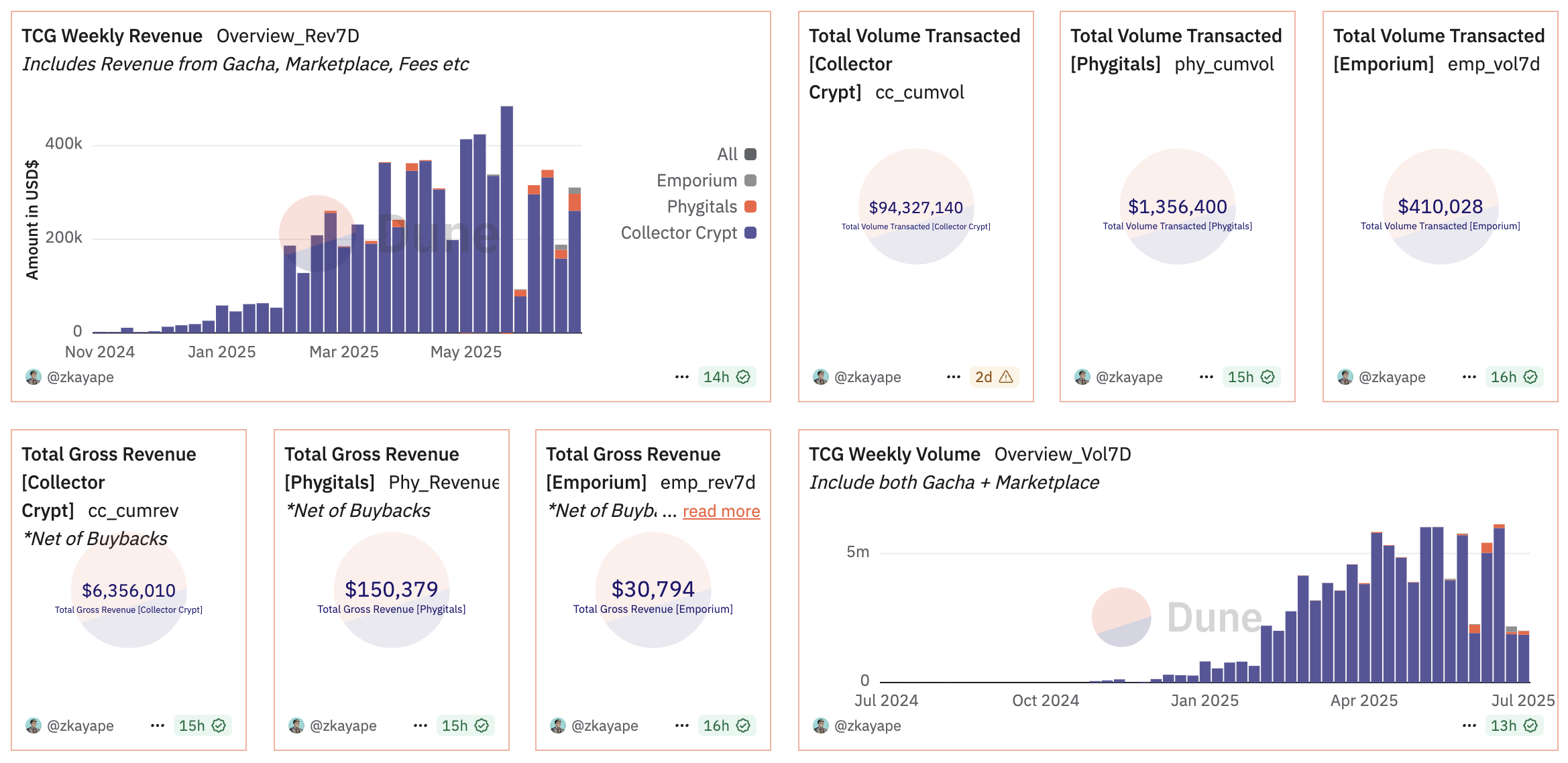Click 13h refresh badge on Weekly Volume chart
The image size is (1568, 763).
click(1513, 725)
